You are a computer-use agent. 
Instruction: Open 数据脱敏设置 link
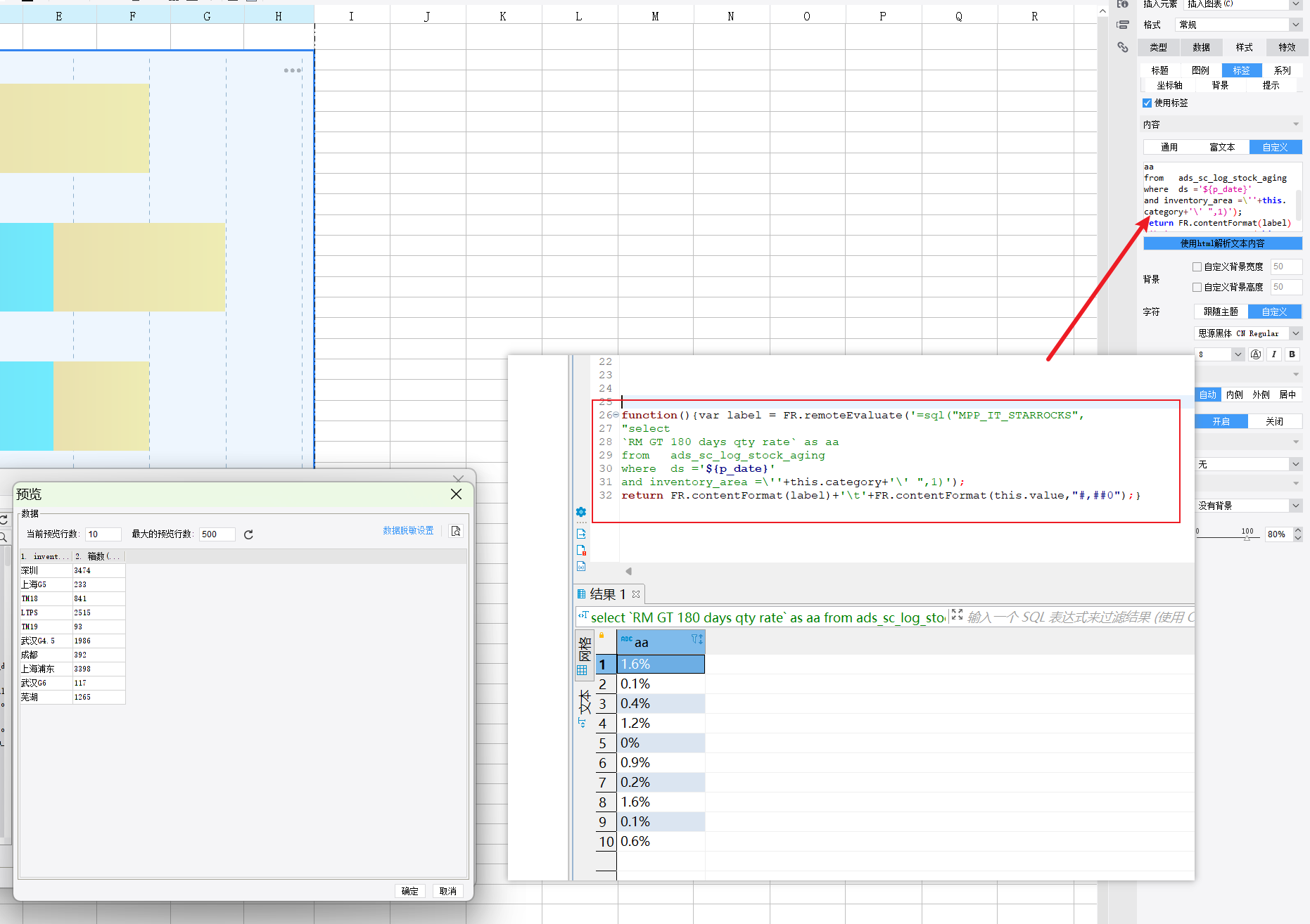(x=408, y=530)
